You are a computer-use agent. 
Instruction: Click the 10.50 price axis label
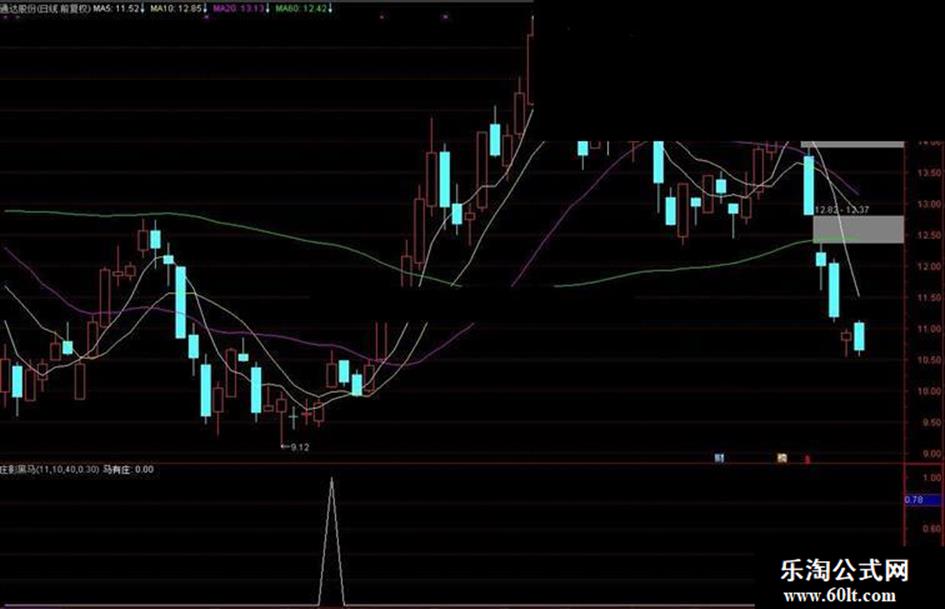[928, 359]
